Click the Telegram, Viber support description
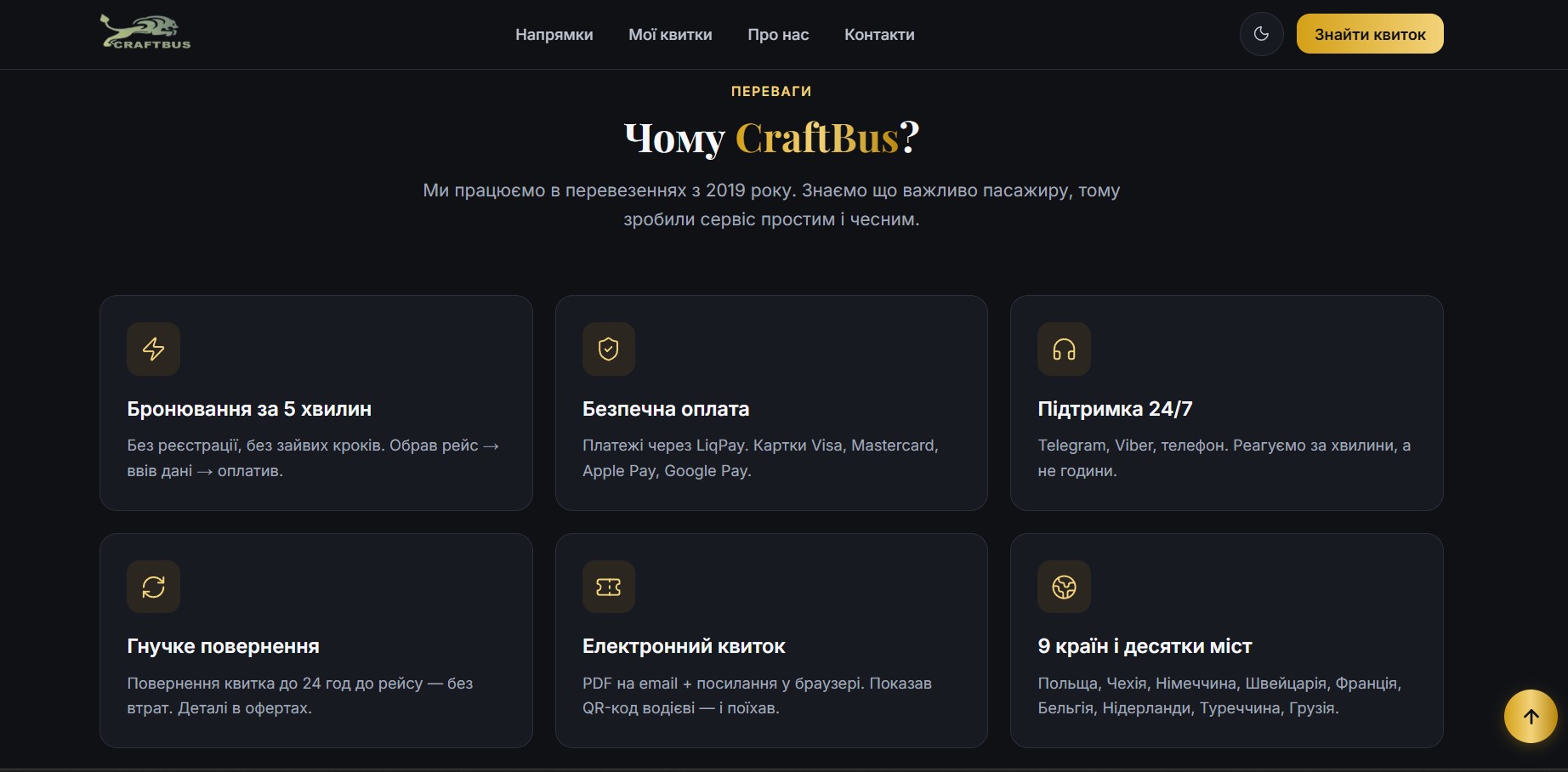Screen dimensions: 1568x772 [x=1224, y=458]
